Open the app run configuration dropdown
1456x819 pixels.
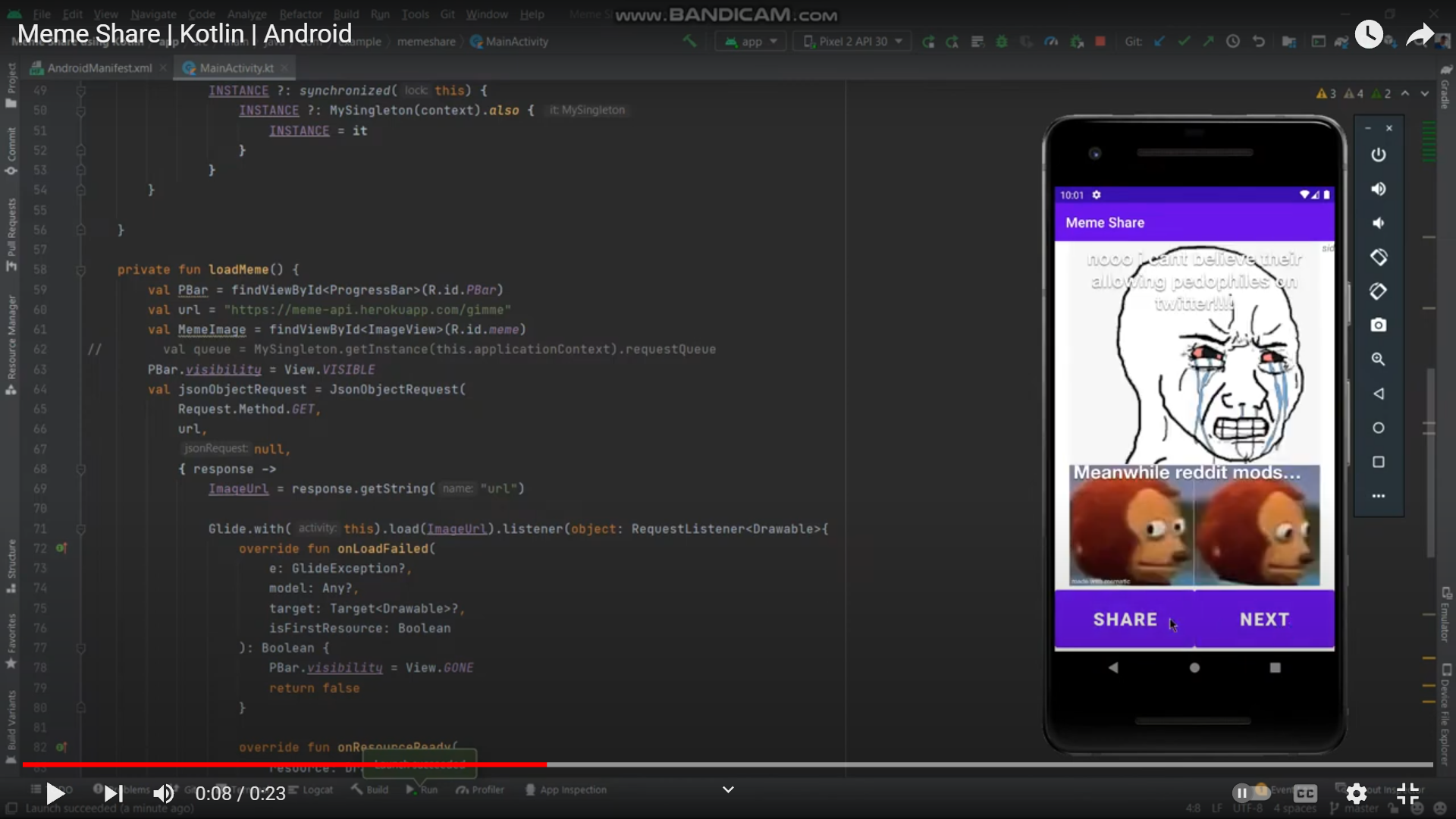[x=750, y=42]
